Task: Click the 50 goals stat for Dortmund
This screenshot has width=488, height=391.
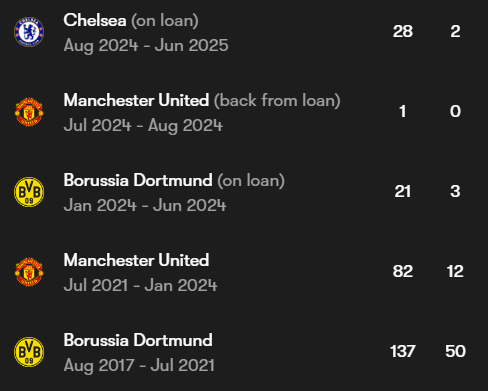Action: click(455, 352)
